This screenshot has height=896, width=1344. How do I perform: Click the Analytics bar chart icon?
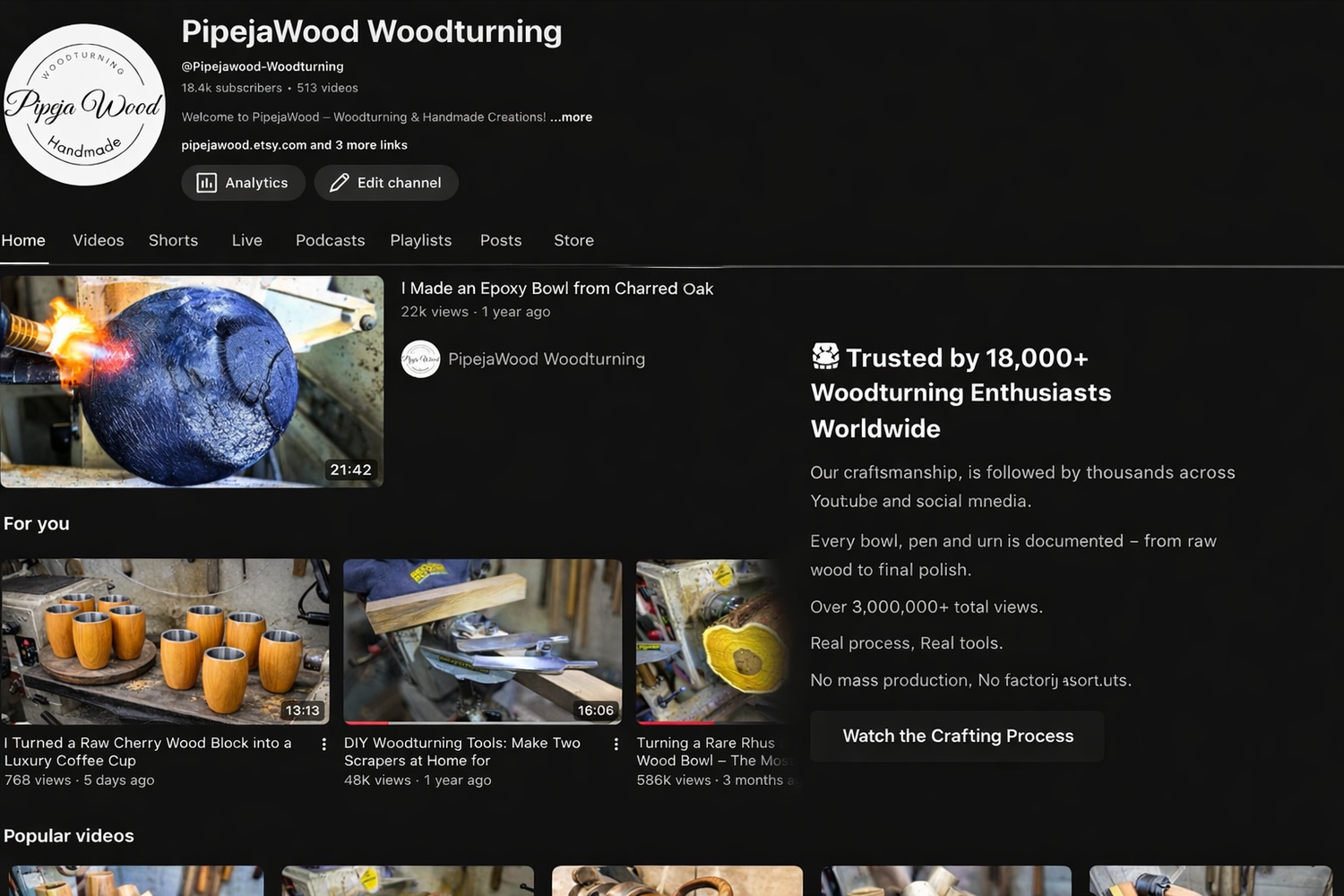(206, 183)
